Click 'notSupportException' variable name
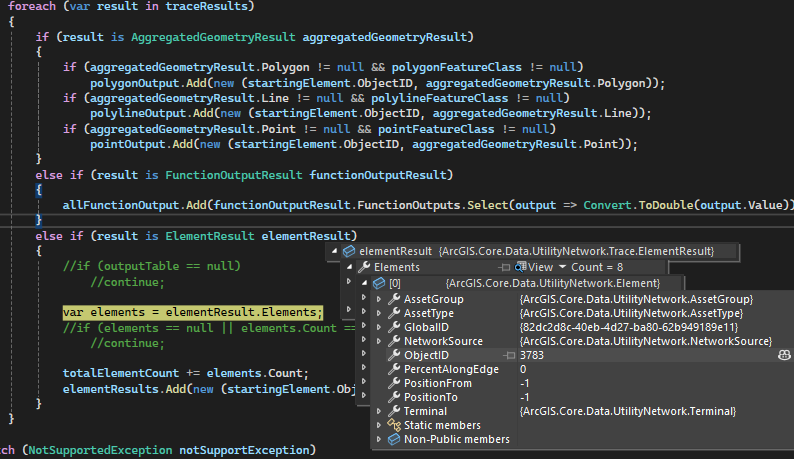Viewport: 794px width, 459px height. (244, 450)
